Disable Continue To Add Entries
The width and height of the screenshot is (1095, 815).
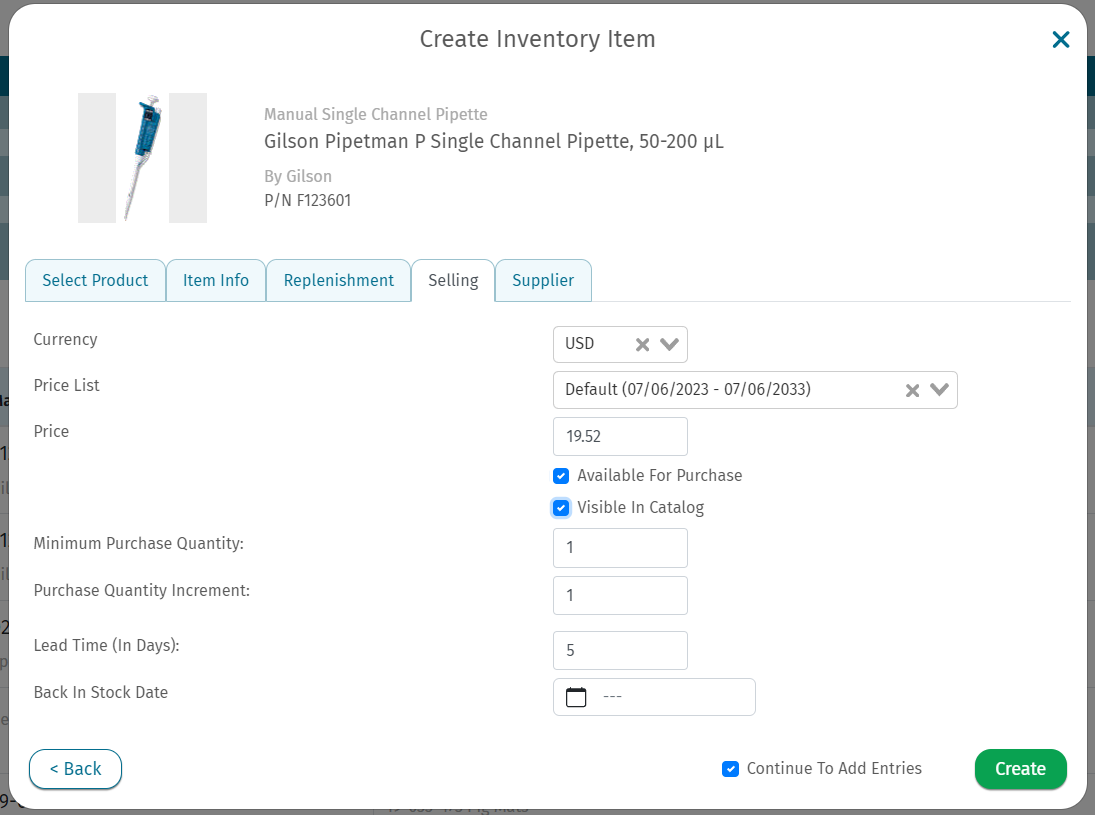[730, 769]
